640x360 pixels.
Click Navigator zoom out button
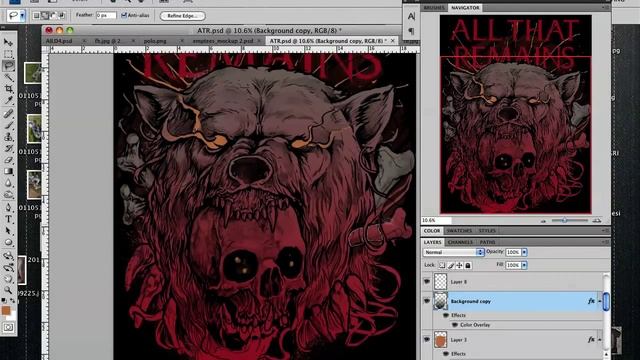543,221
